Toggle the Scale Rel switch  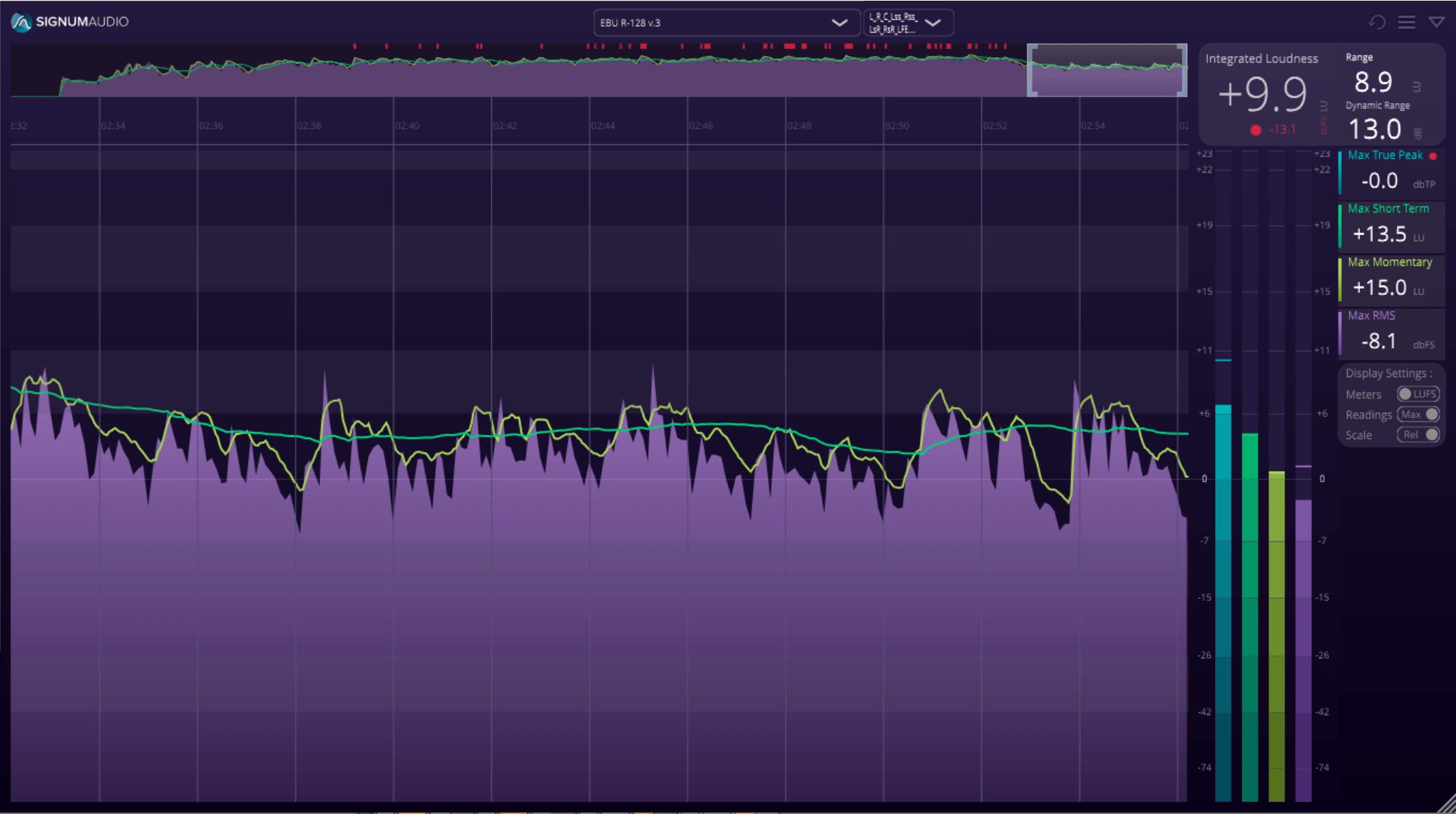(1417, 435)
